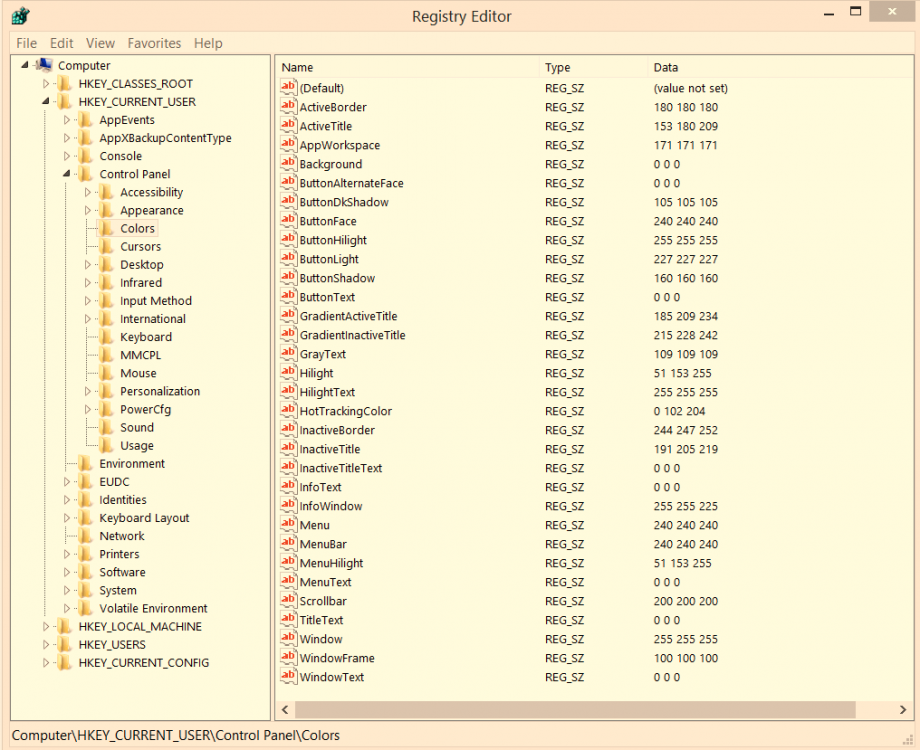The image size is (920, 750).
Task: Click the folder icon beside Environment key
Action: 86,464
